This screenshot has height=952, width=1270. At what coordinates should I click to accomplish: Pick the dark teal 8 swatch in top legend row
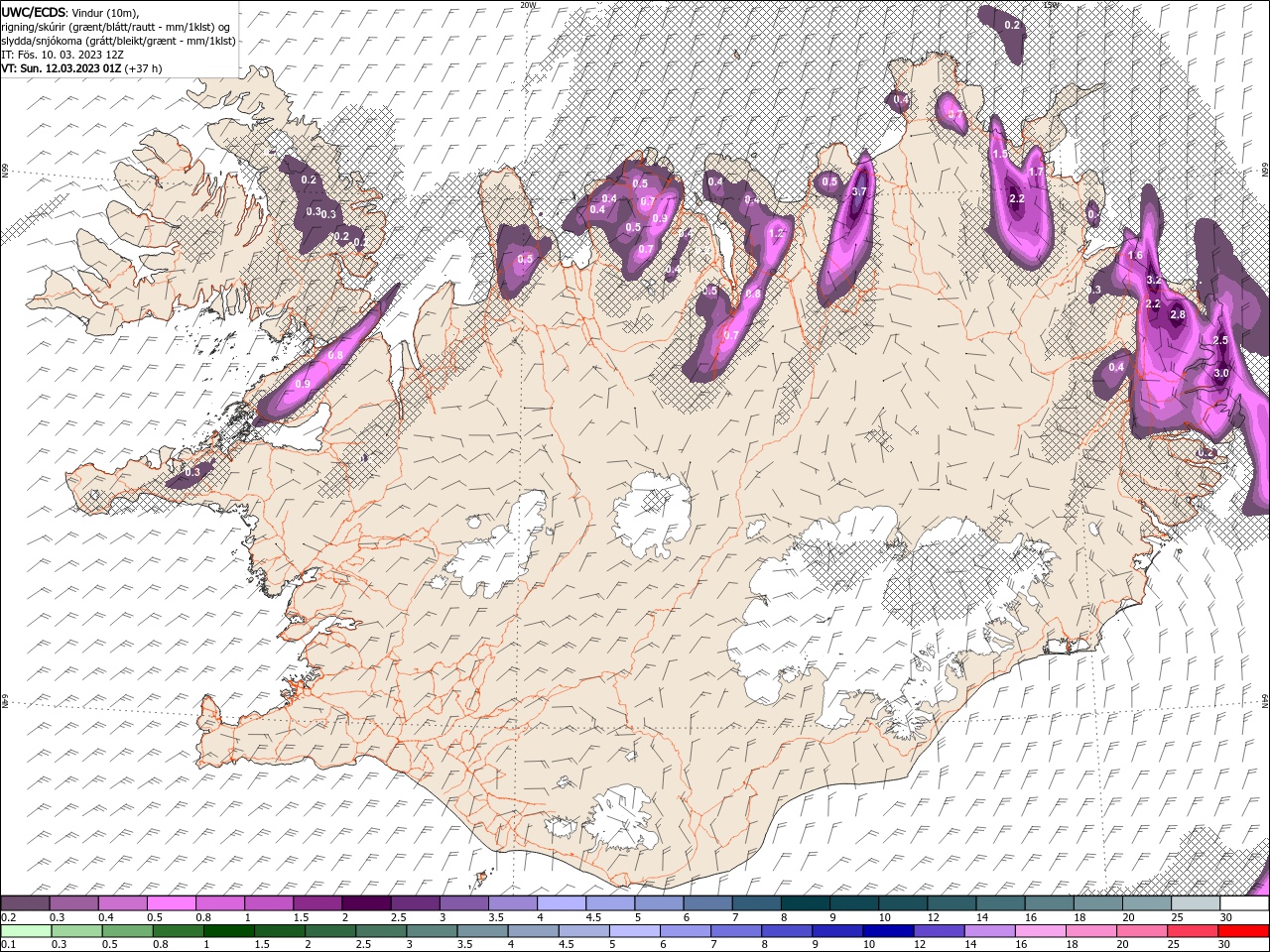click(806, 903)
